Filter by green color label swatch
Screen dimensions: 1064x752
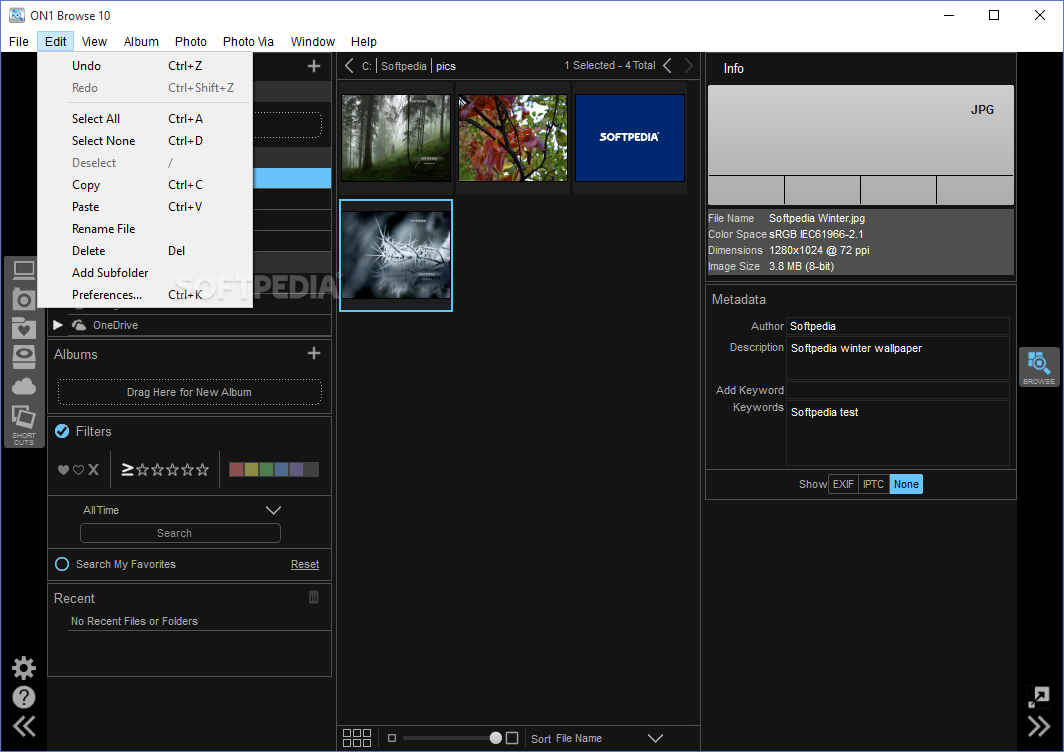pyautogui.click(x=267, y=470)
